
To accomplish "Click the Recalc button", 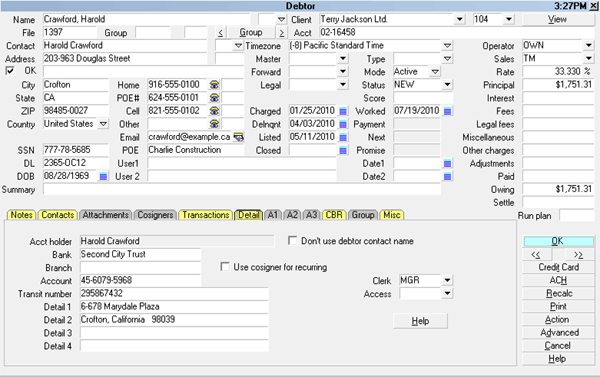I will [x=558, y=294].
